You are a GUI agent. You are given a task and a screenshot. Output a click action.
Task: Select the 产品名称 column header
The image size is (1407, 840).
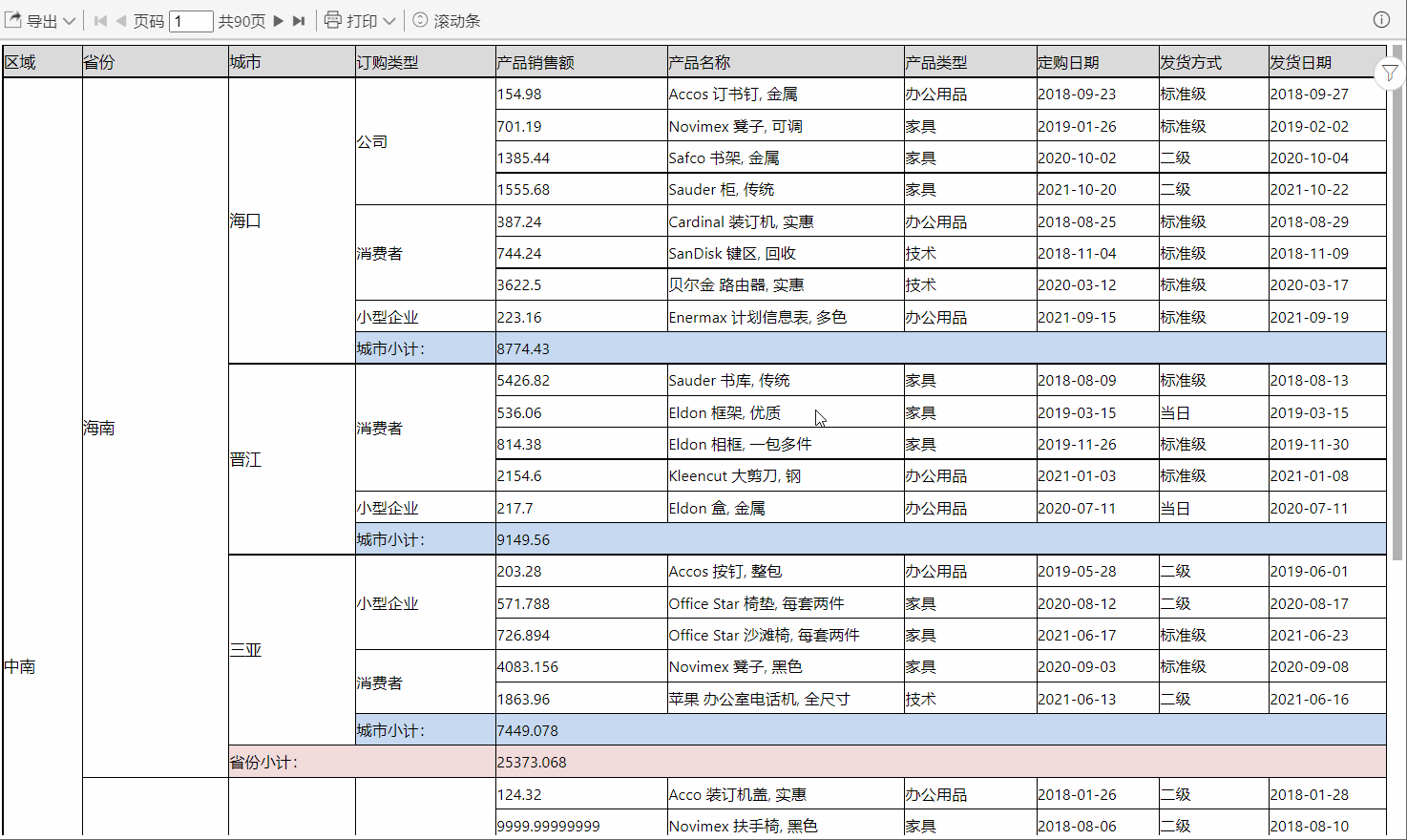point(786,62)
